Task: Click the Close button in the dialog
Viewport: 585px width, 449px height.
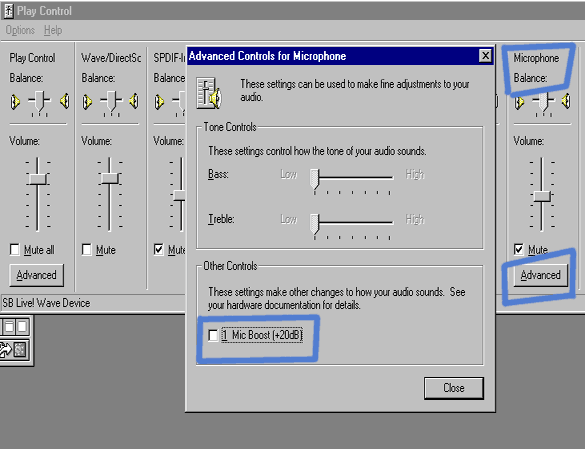Action: [454, 388]
